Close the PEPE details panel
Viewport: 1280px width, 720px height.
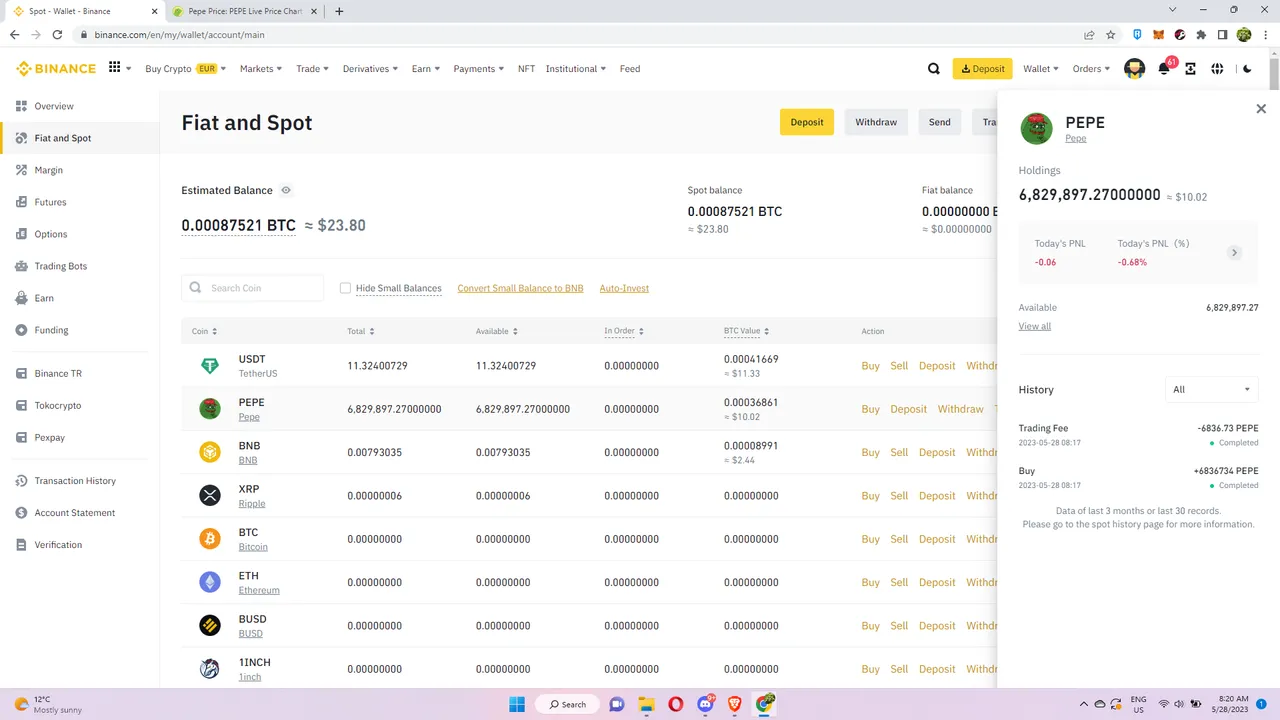(x=1261, y=109)
